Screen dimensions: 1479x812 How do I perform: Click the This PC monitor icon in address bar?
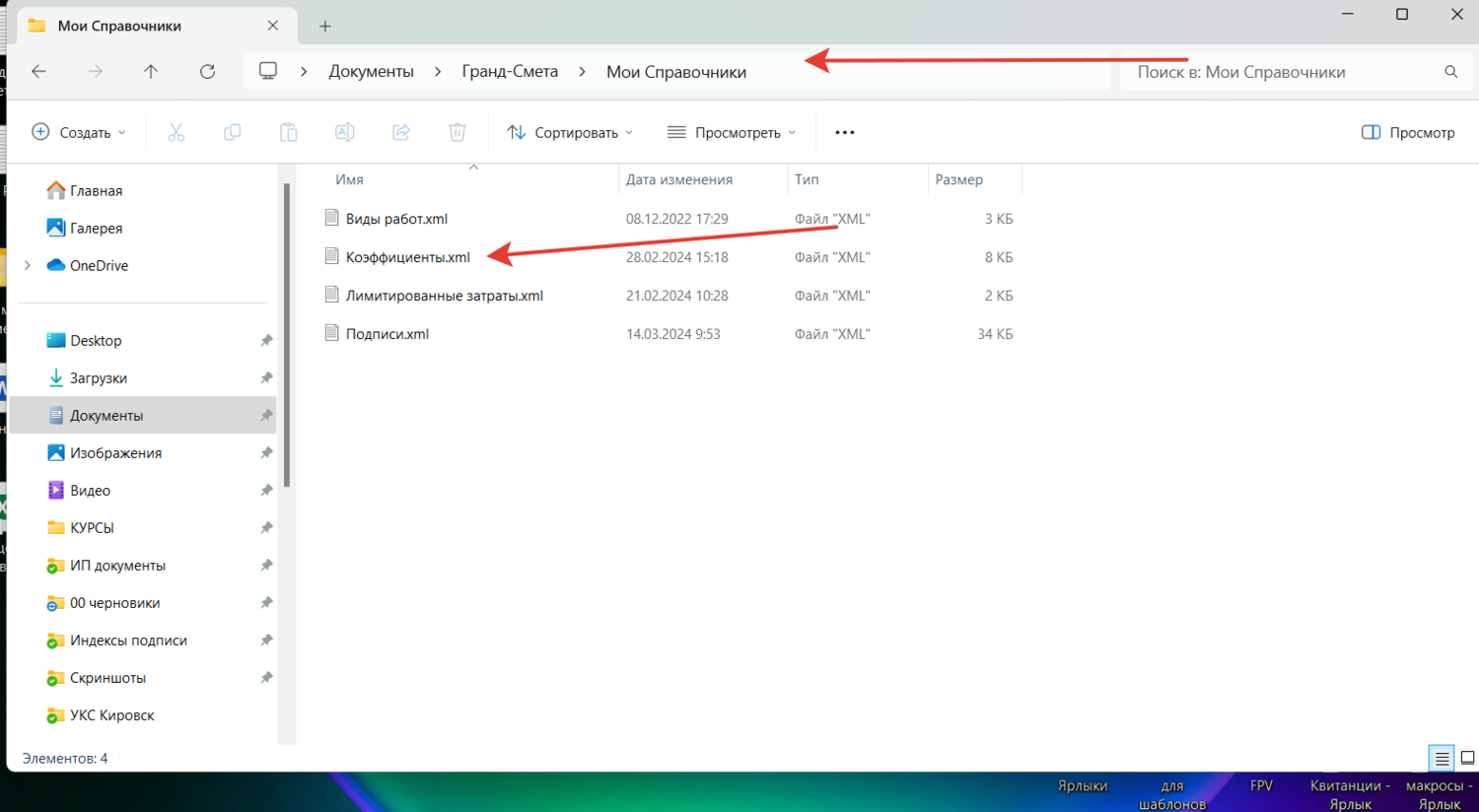[x=268, y=71]
